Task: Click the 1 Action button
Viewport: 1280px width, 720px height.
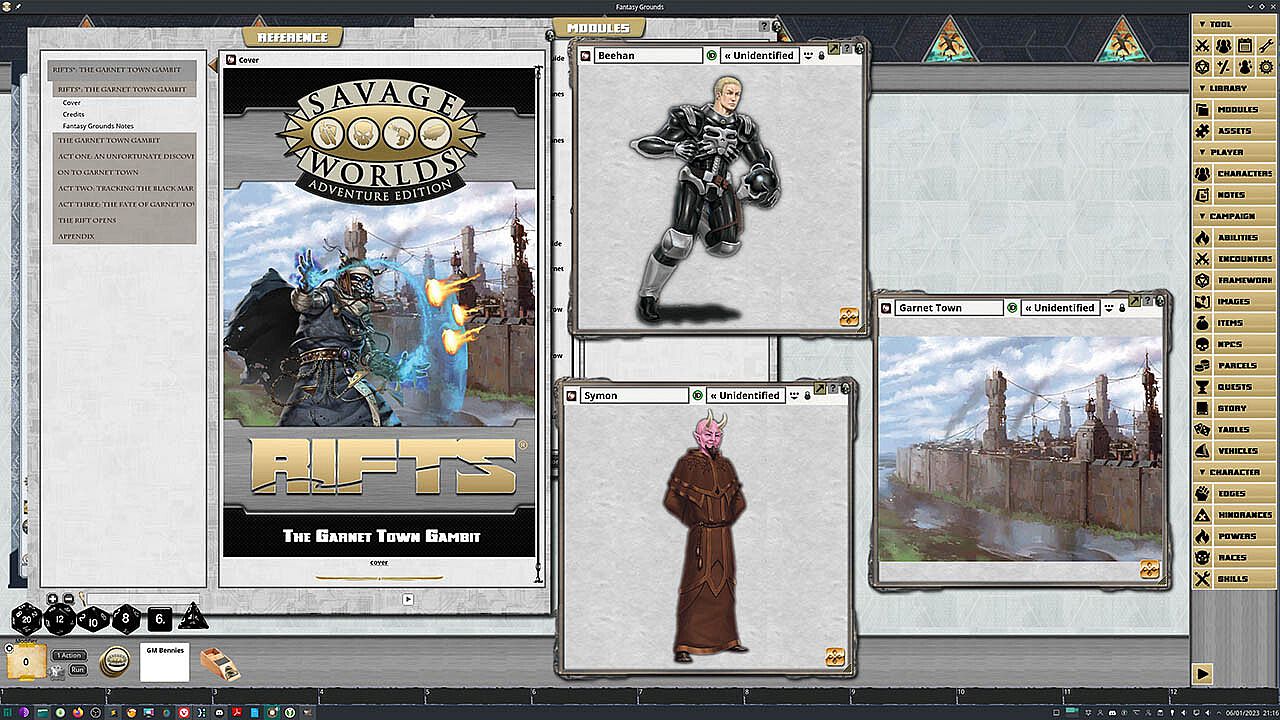Action: pos(68,655)
